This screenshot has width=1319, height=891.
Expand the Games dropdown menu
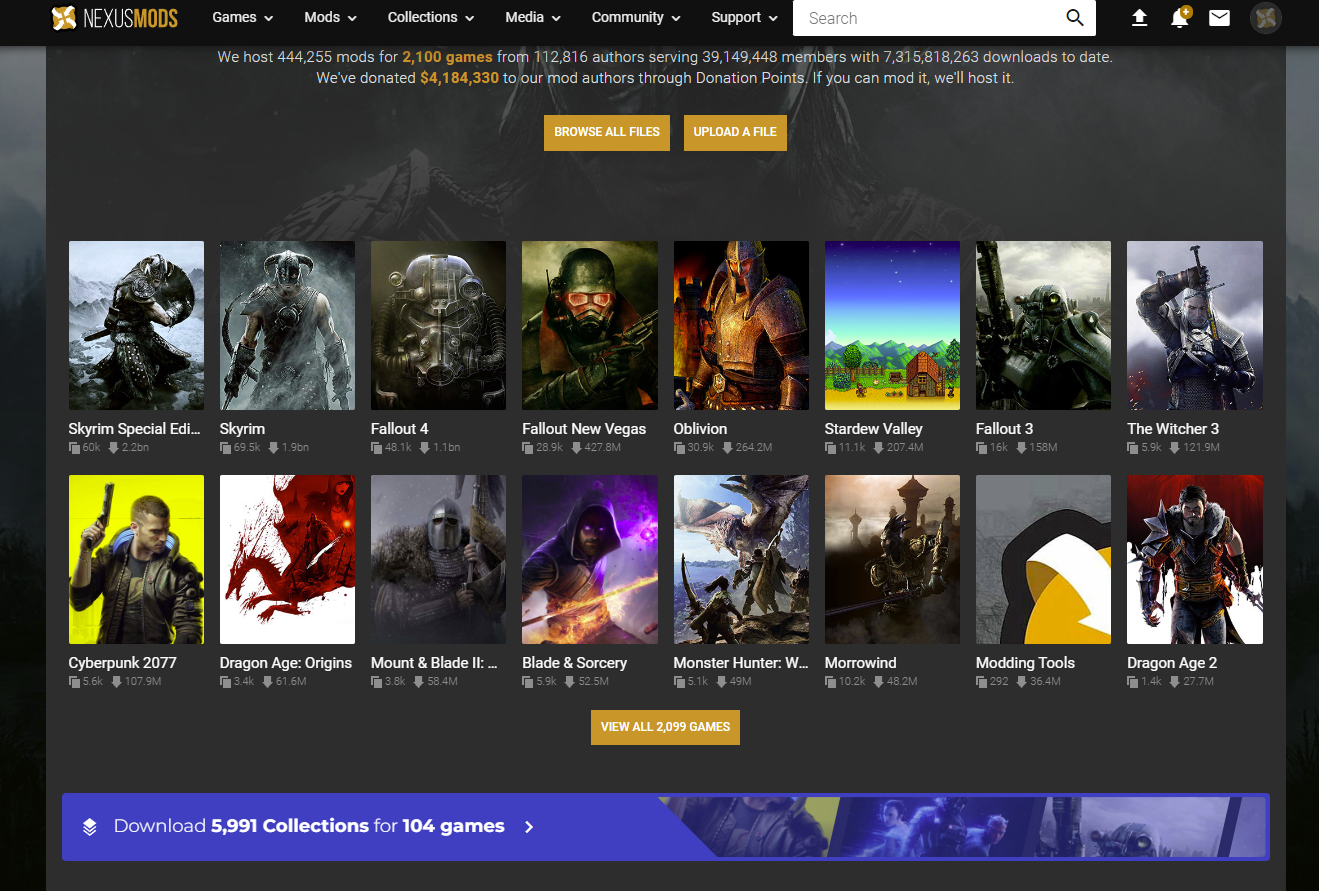[x=243, y=17]
